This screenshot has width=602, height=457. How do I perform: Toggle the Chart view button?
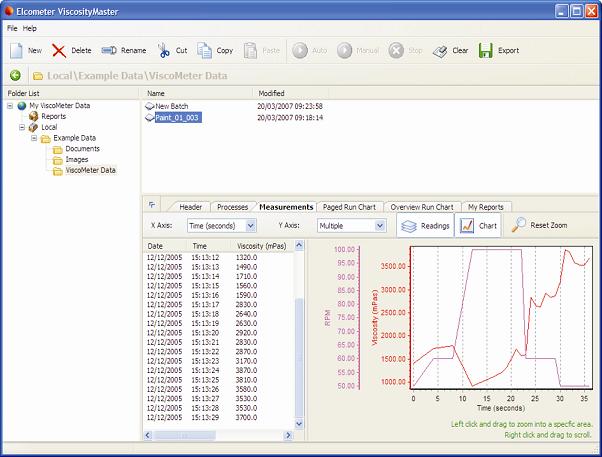click(x=478, y=226)
